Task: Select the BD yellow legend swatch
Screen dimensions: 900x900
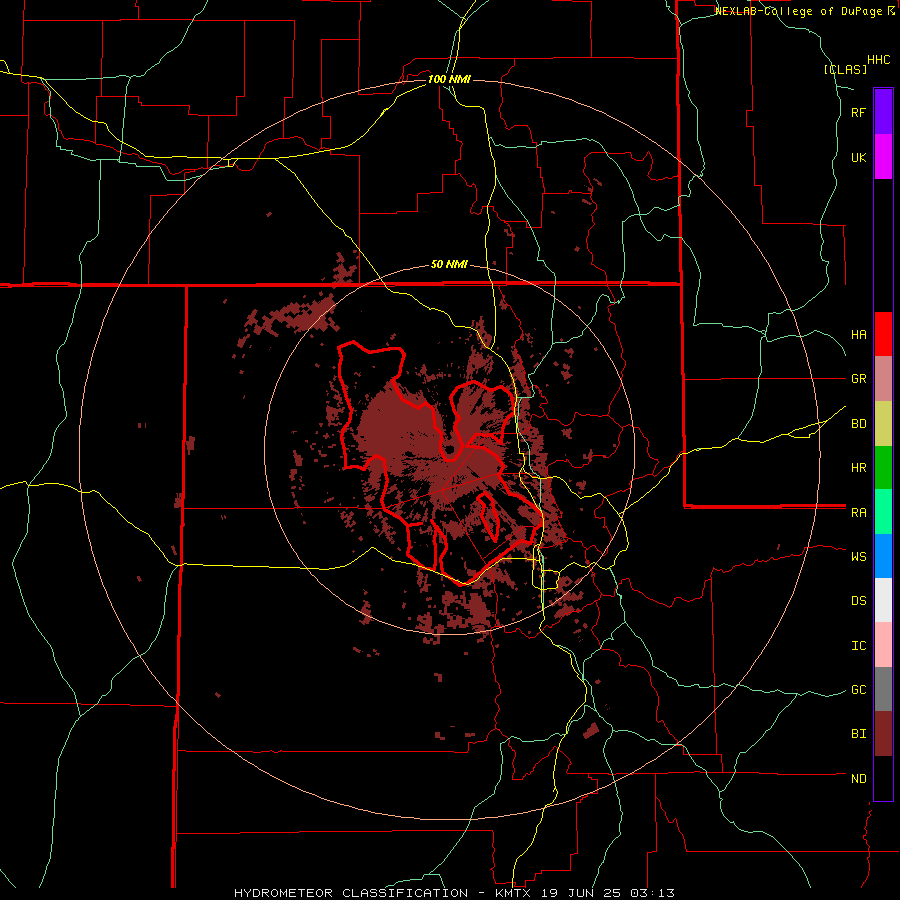Action: coord(883,423)
